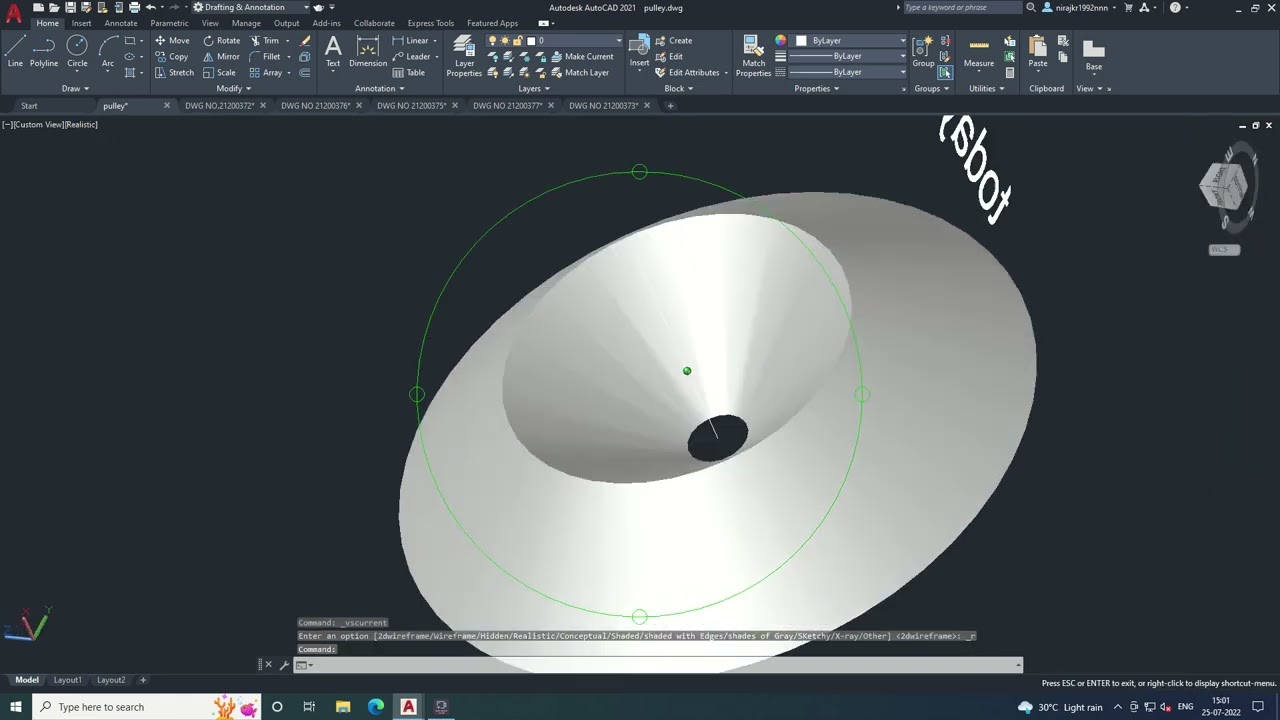The image size is (1280, 720).
Task: Activate the Copy command
Action: pos(172,57)
